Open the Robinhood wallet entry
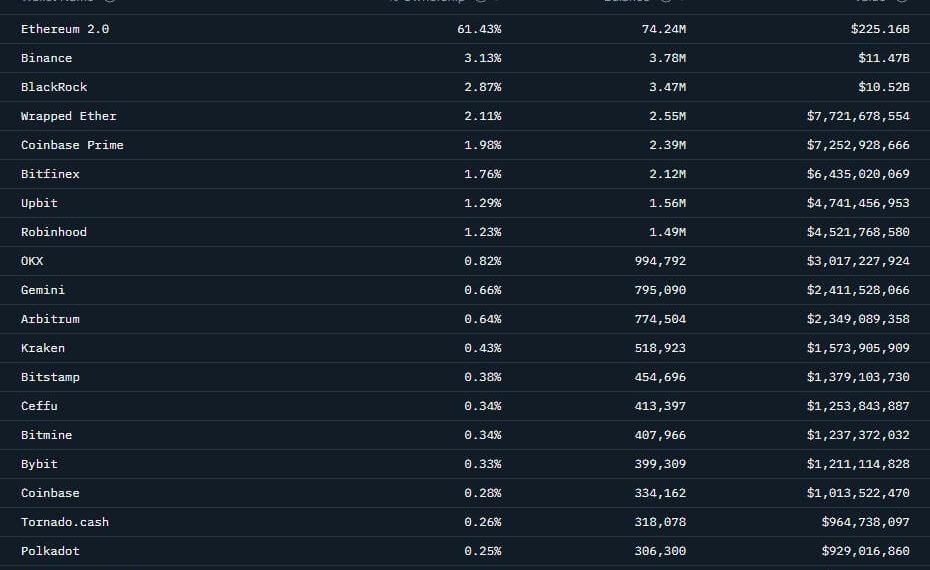Image resolution: width=930 pixels, height=570 pixels. coord(54,232)
